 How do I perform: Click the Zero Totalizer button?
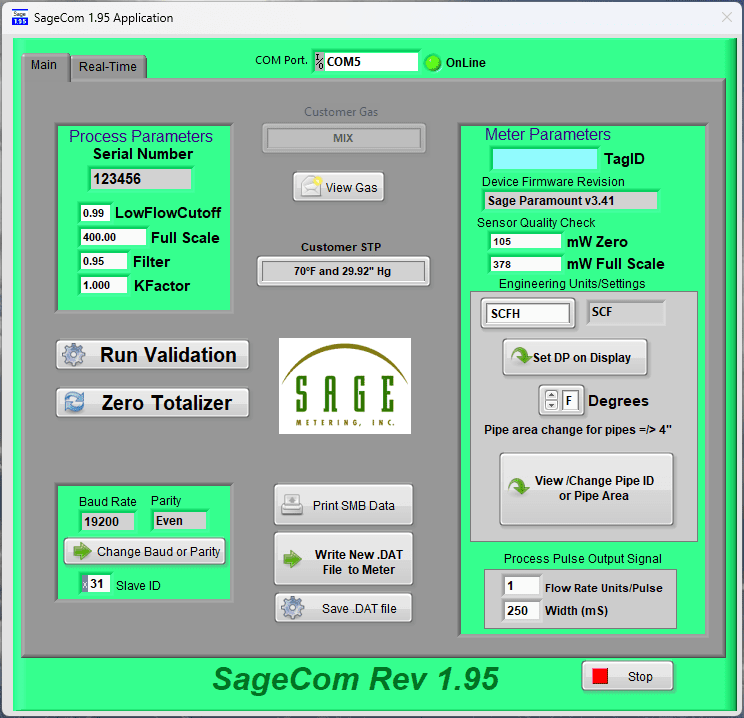click(x=152, y=402)
